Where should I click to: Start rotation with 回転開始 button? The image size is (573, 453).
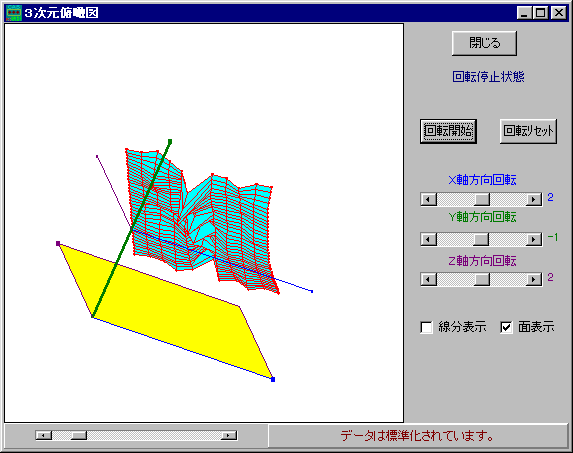[448, 131]
